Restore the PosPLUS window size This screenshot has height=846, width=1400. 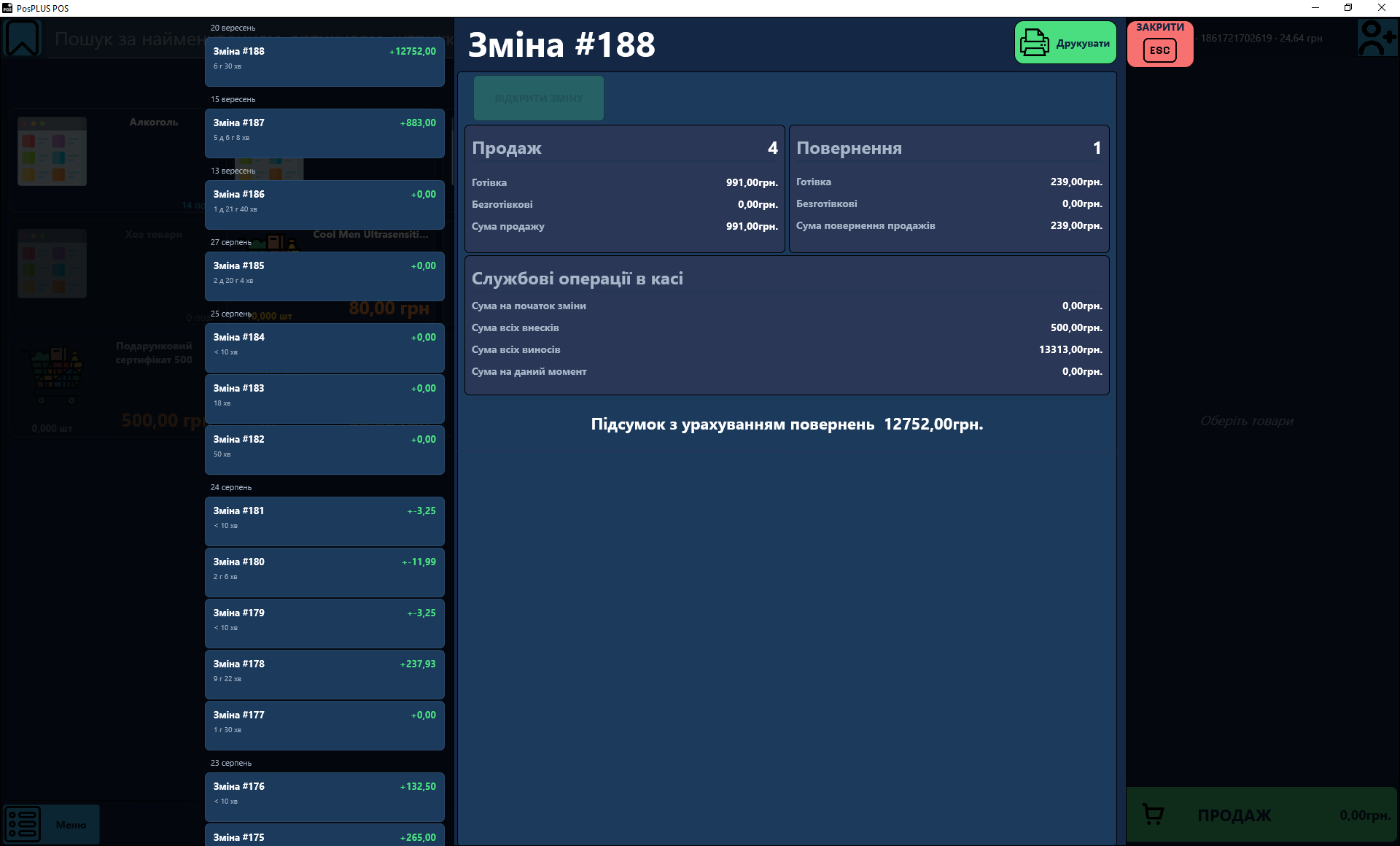1348,8
